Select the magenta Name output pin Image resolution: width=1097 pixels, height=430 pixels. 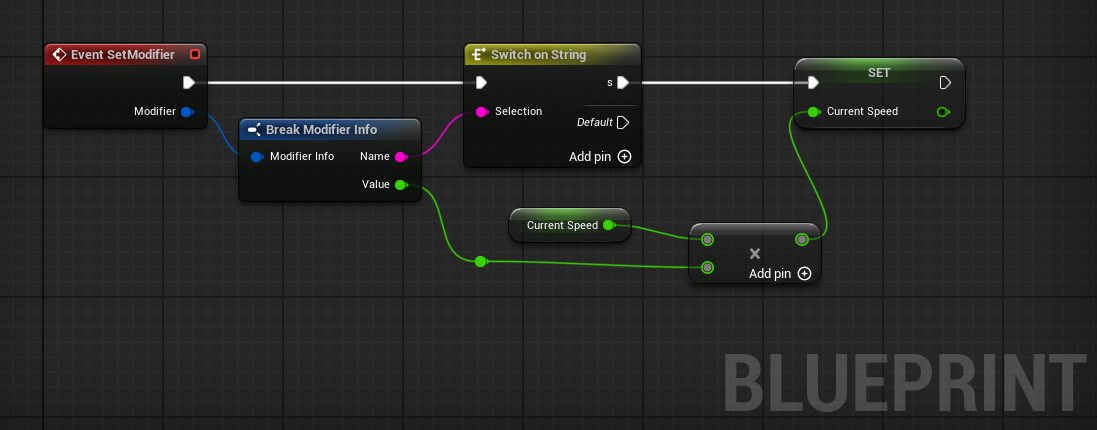coord(400,157)
